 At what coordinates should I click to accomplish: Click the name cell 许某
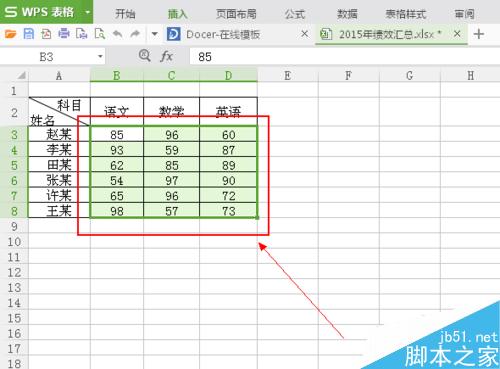click(59, 196)
